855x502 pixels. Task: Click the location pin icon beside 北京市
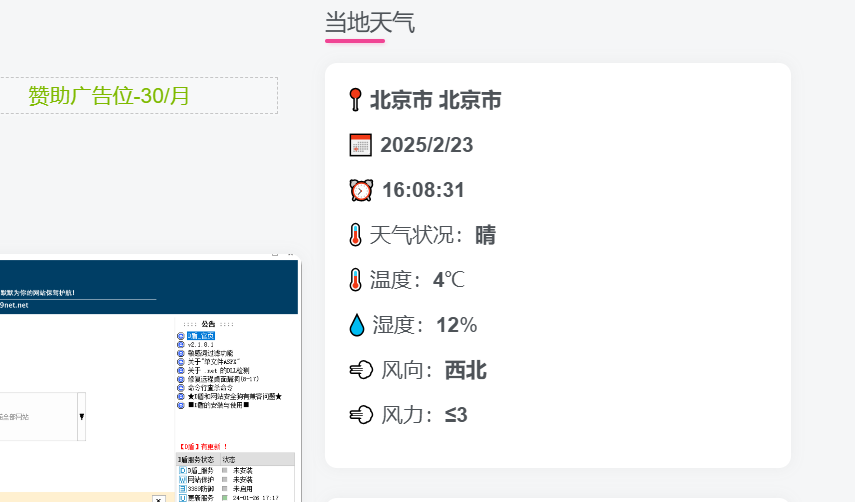point(356,100)
